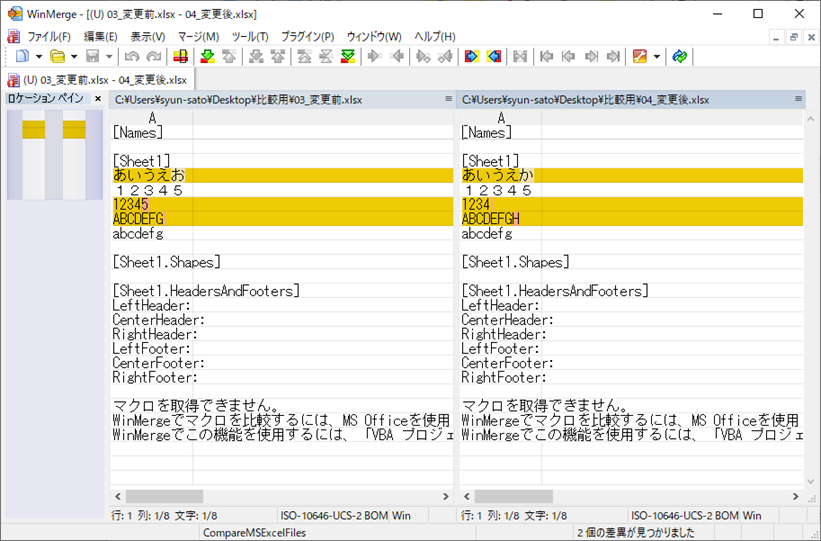This screenshot has width=821, height=541.
Task: Click Copy All to Right icon
Action: point(471,56)
